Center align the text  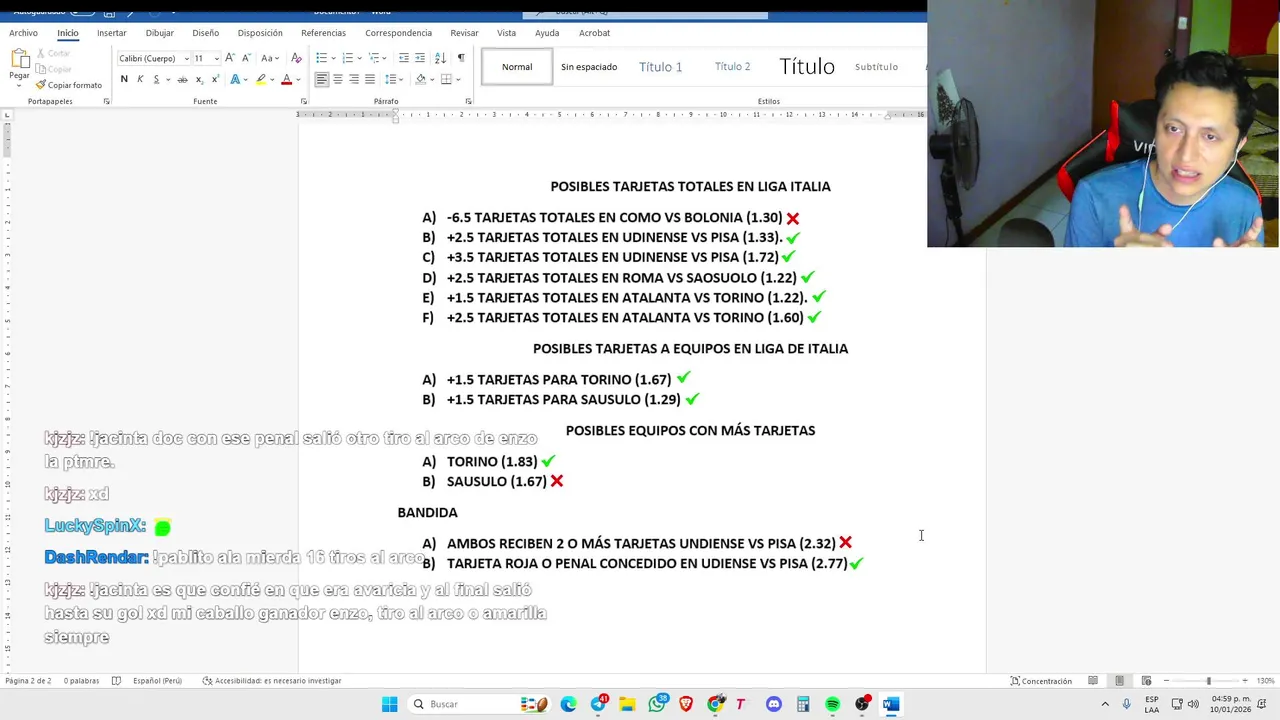coord(337,79)
